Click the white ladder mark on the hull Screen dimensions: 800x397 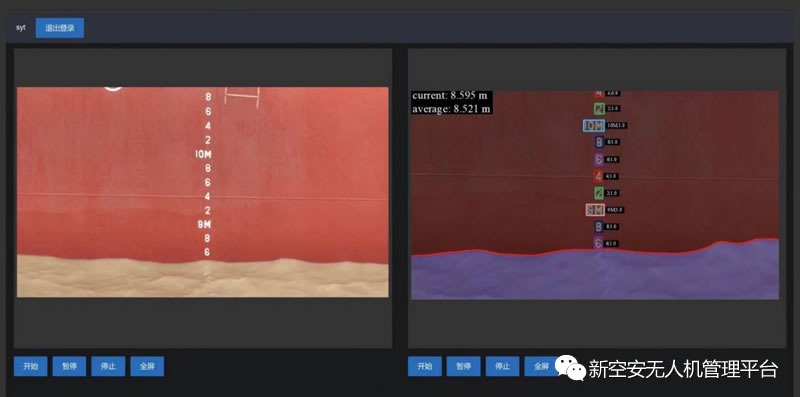coord(243,97)
